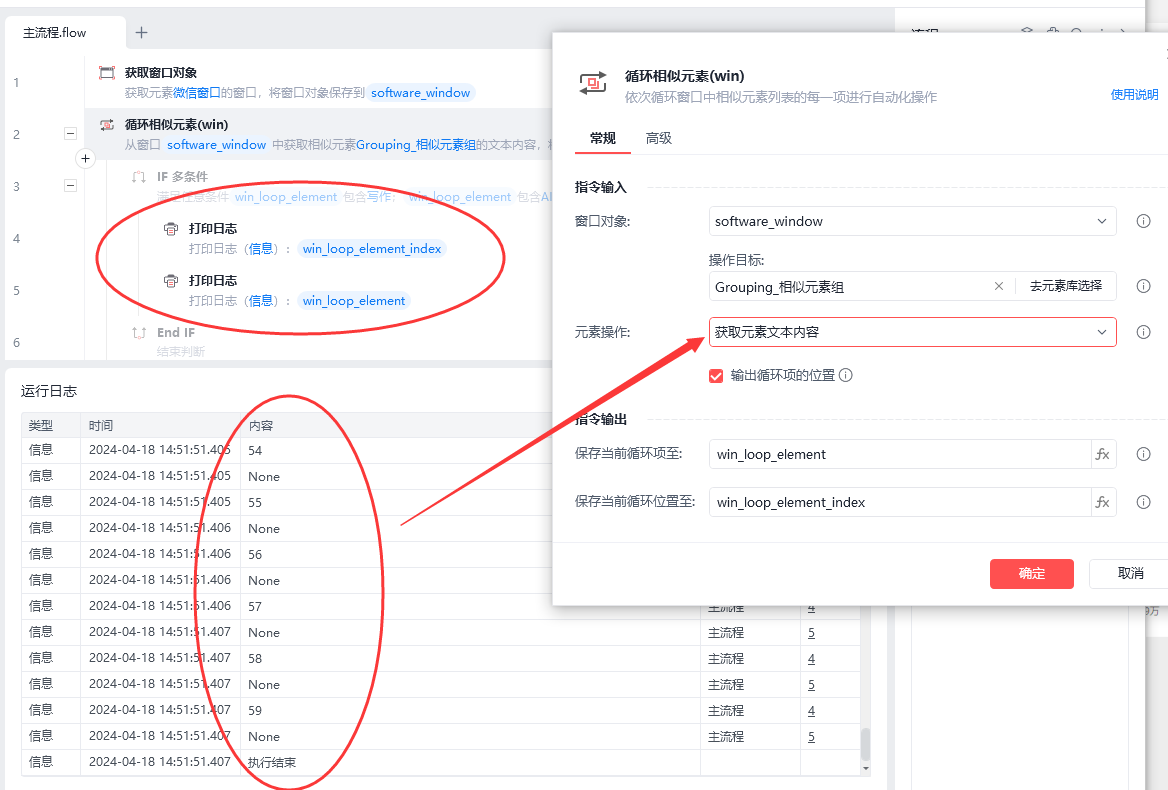
Task: Open the 窗口对象 software_window dropdown
Action: tap(912, 221)
